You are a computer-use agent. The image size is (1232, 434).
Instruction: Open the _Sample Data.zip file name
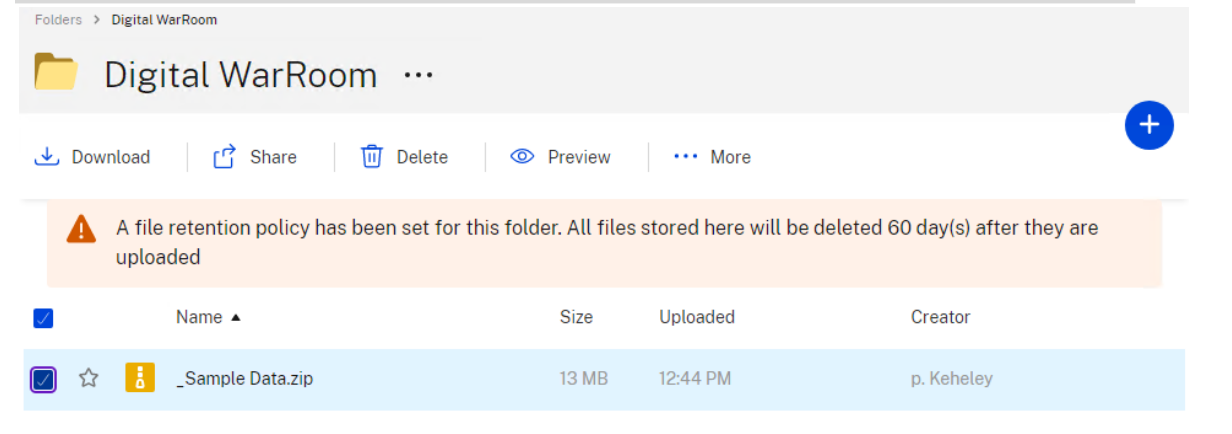[x=244, y=379]
